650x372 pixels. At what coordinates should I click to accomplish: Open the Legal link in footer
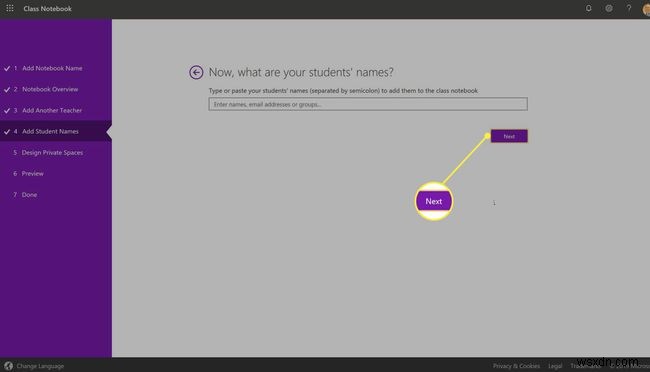[x=555, y=366]
